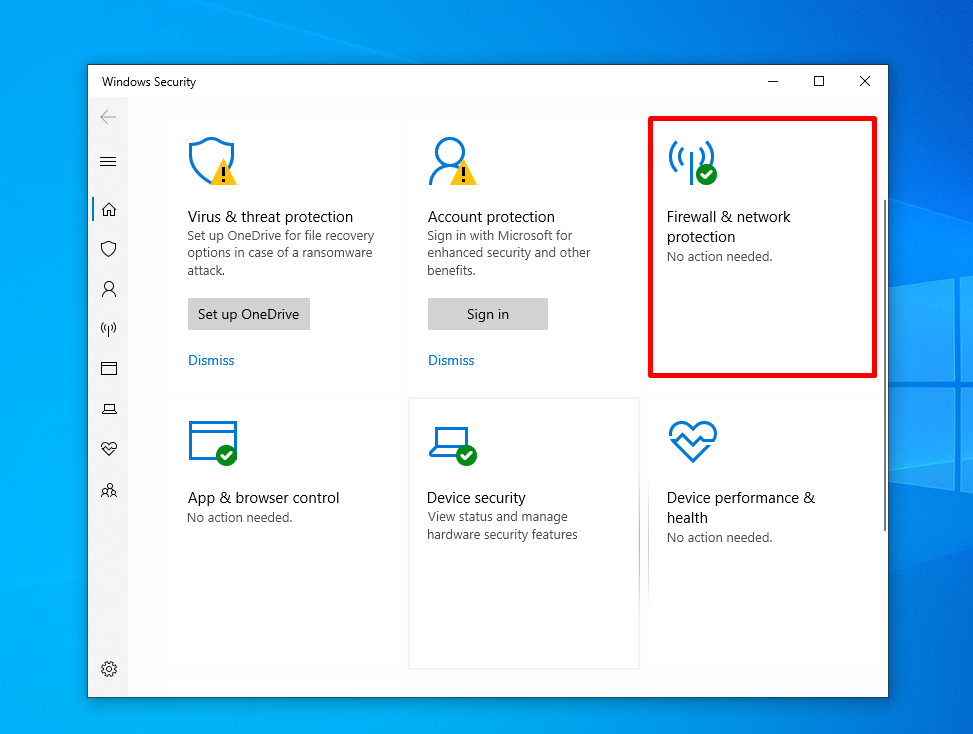
Task: Open App & browser control sidebar icon
Action: click(109, 369)
